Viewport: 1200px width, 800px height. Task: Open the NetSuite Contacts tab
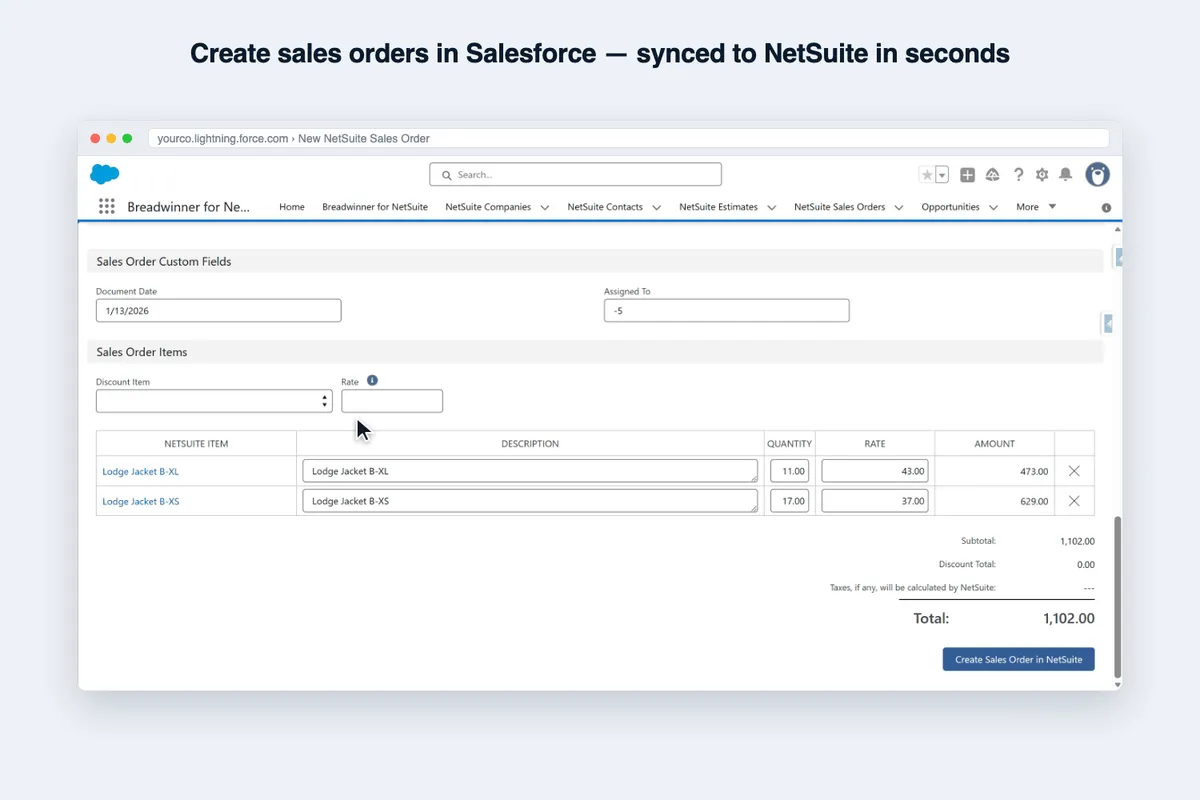pos(605,207)
